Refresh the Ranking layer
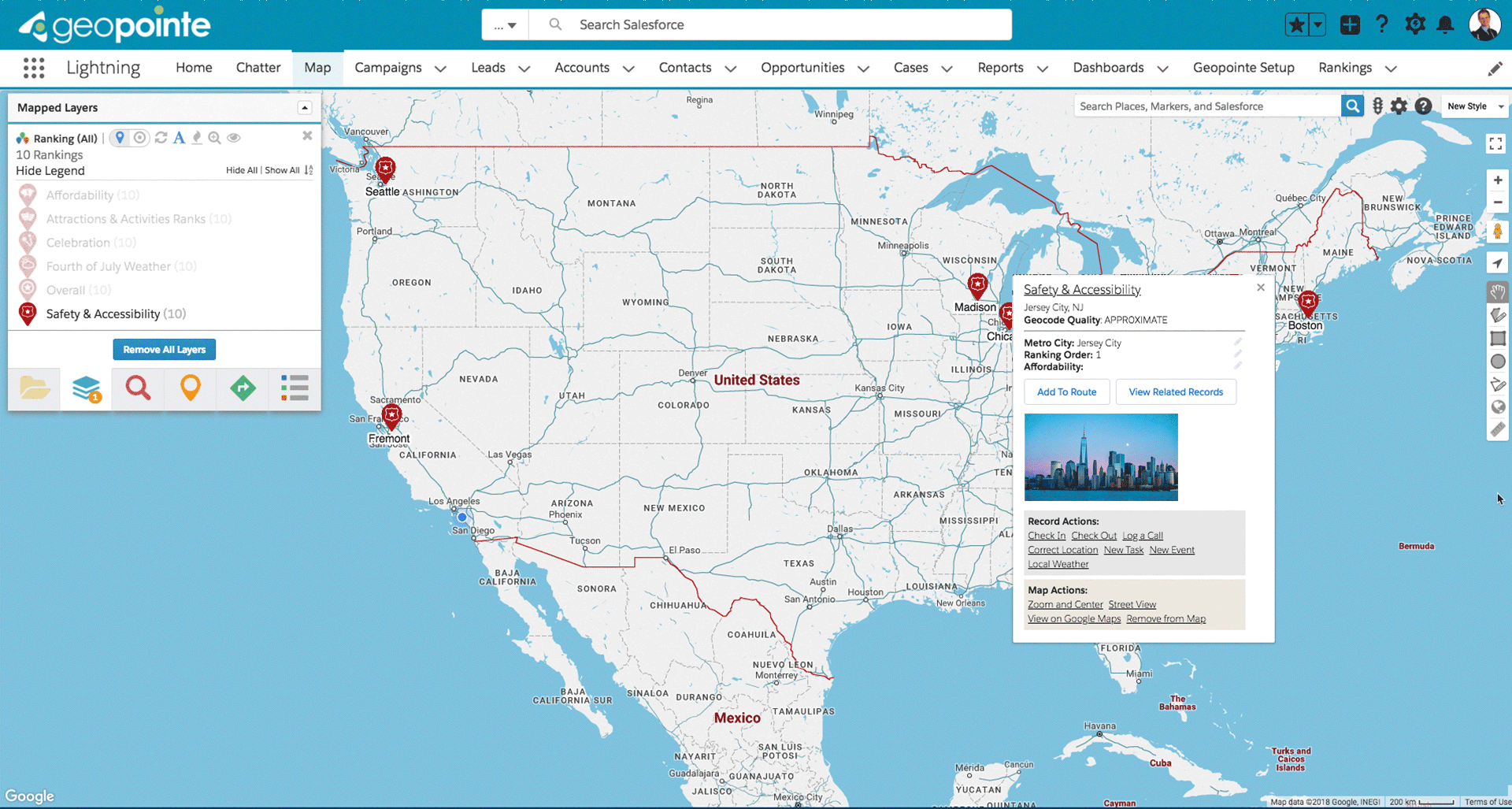This screenshot has width=1512, height=809. 161,138
